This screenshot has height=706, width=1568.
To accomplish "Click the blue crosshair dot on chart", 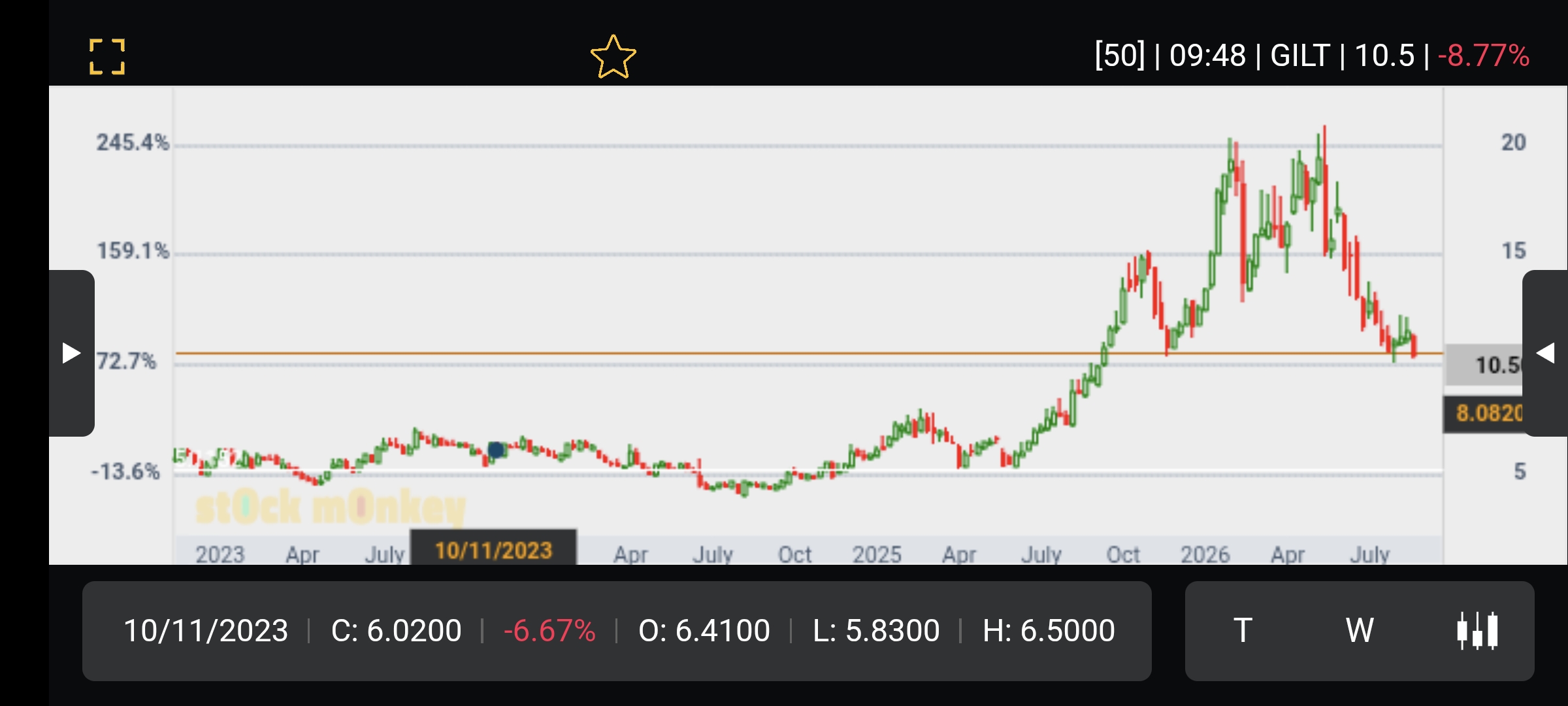I will [496, 450].
